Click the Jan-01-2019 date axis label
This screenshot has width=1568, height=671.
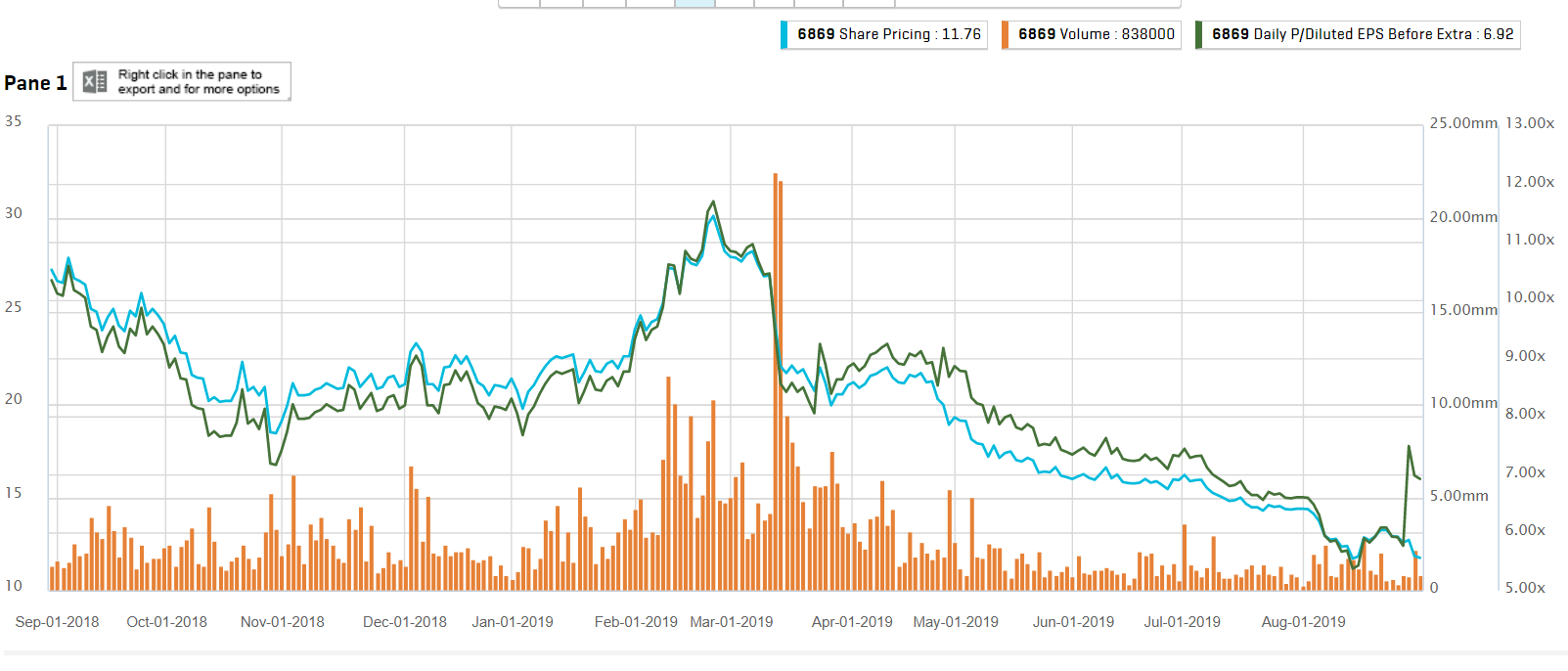pos(512,622)
